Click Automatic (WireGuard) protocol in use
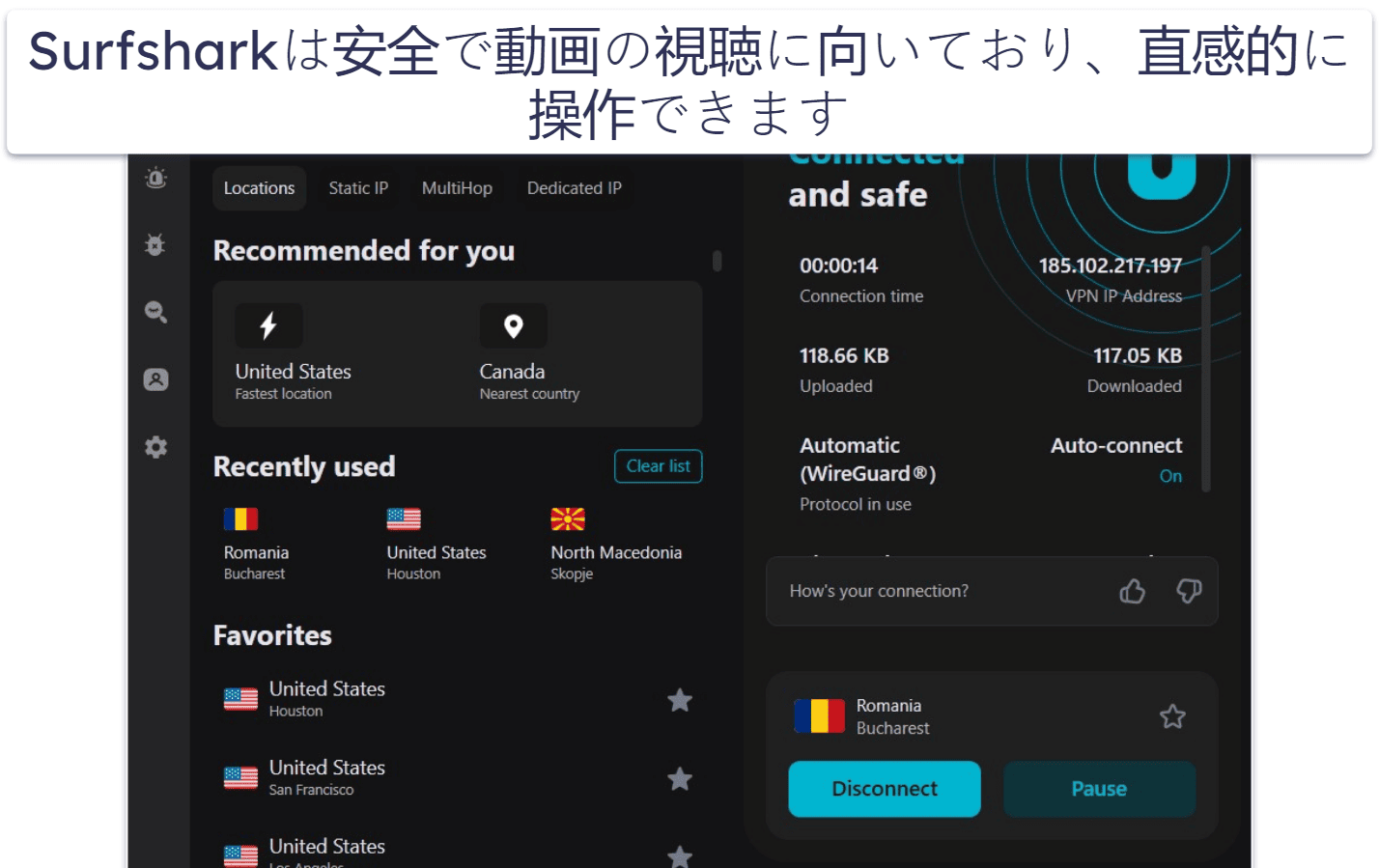 click(867, 460)
